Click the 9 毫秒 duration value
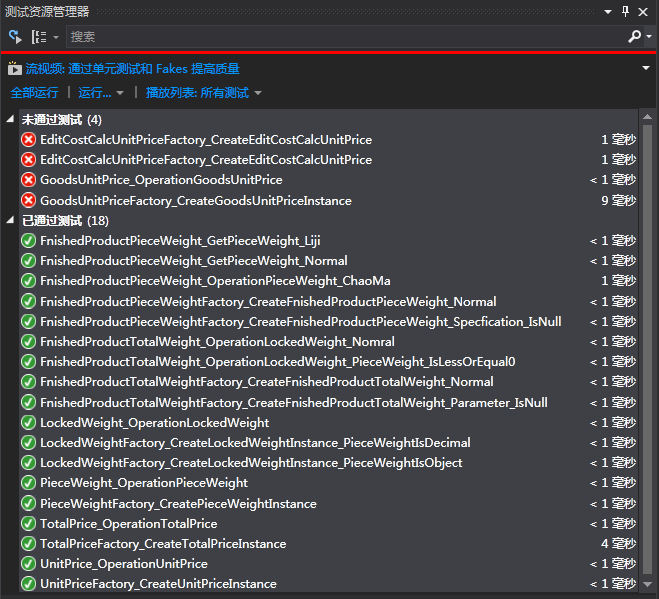Image resolution: width=659 pixels, height=599 pixels. click(618, 201)
